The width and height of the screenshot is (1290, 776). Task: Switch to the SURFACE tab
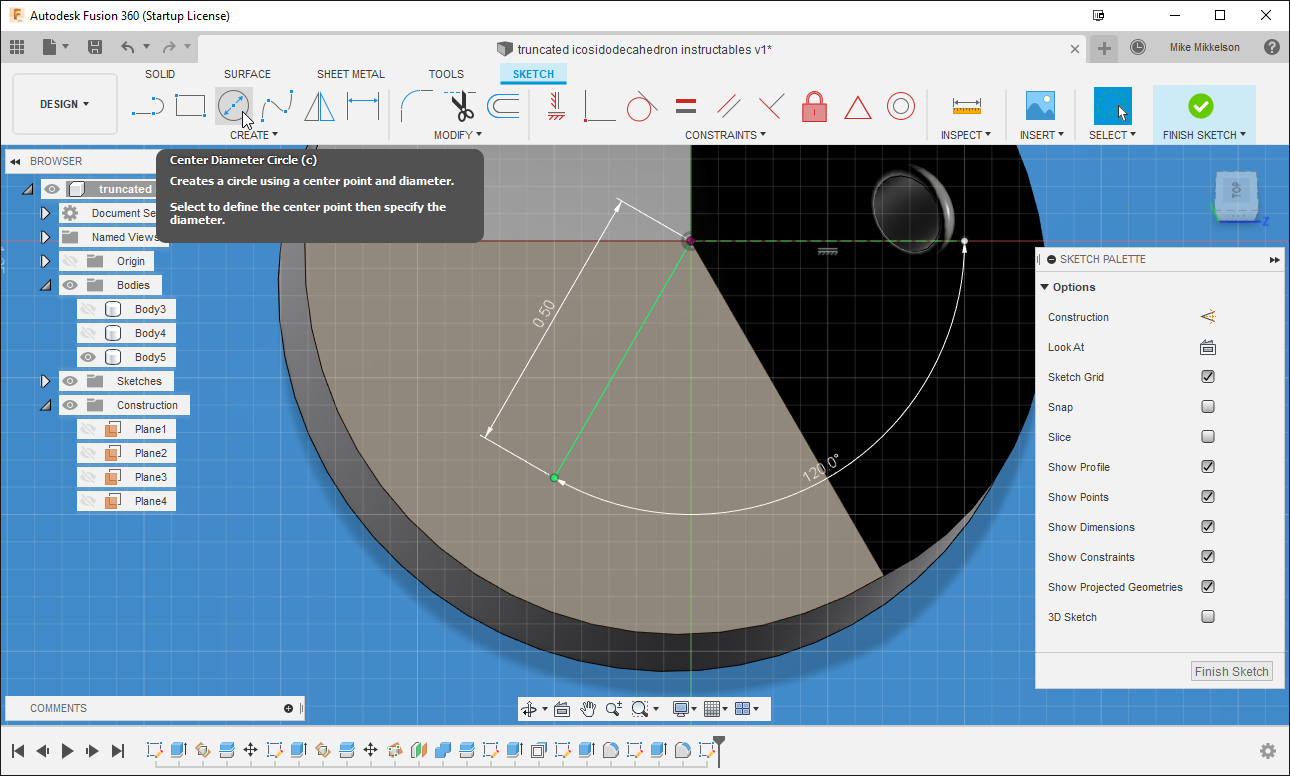pyautogui.click(x=247, y=73)
